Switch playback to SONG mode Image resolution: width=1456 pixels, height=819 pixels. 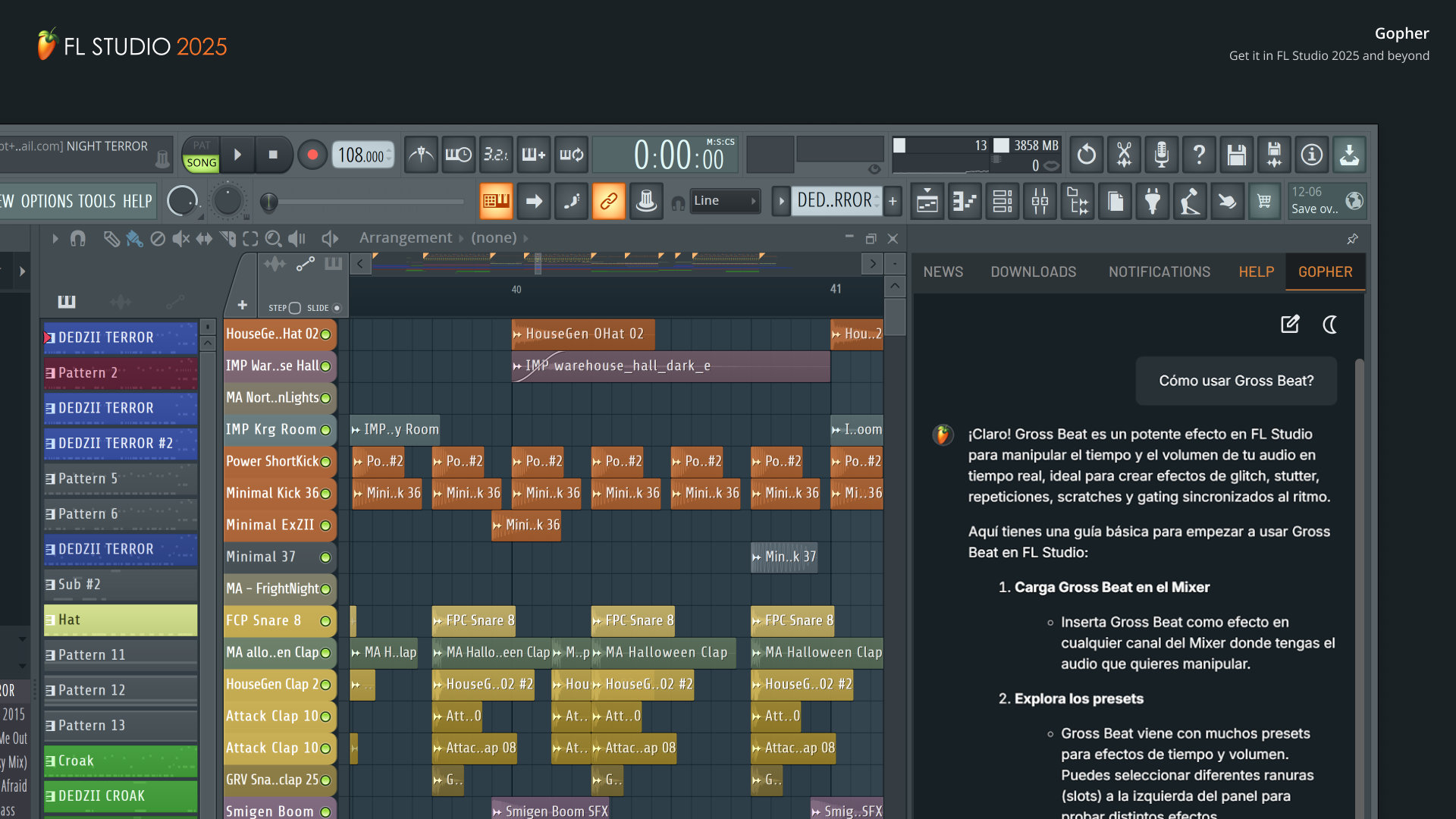point(201,162)
